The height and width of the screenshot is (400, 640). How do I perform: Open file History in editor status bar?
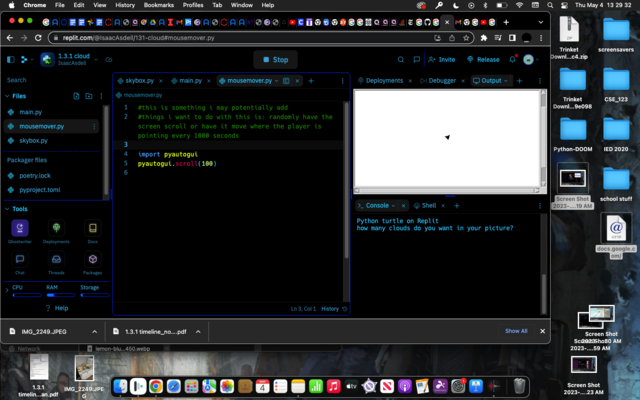pos(333,309)
